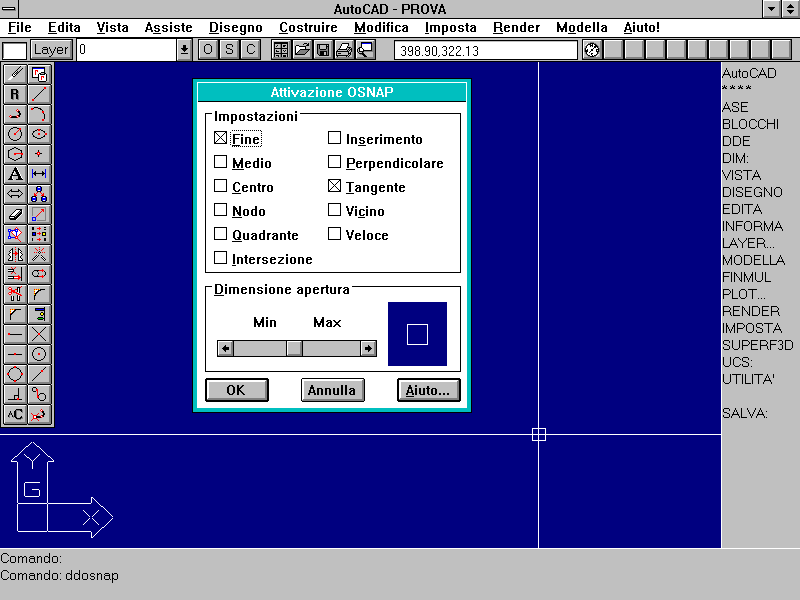Select the Circle tool in toolbox
Image resolution: width=800 pixels, height=600 pixels.
tap(15, 134)
